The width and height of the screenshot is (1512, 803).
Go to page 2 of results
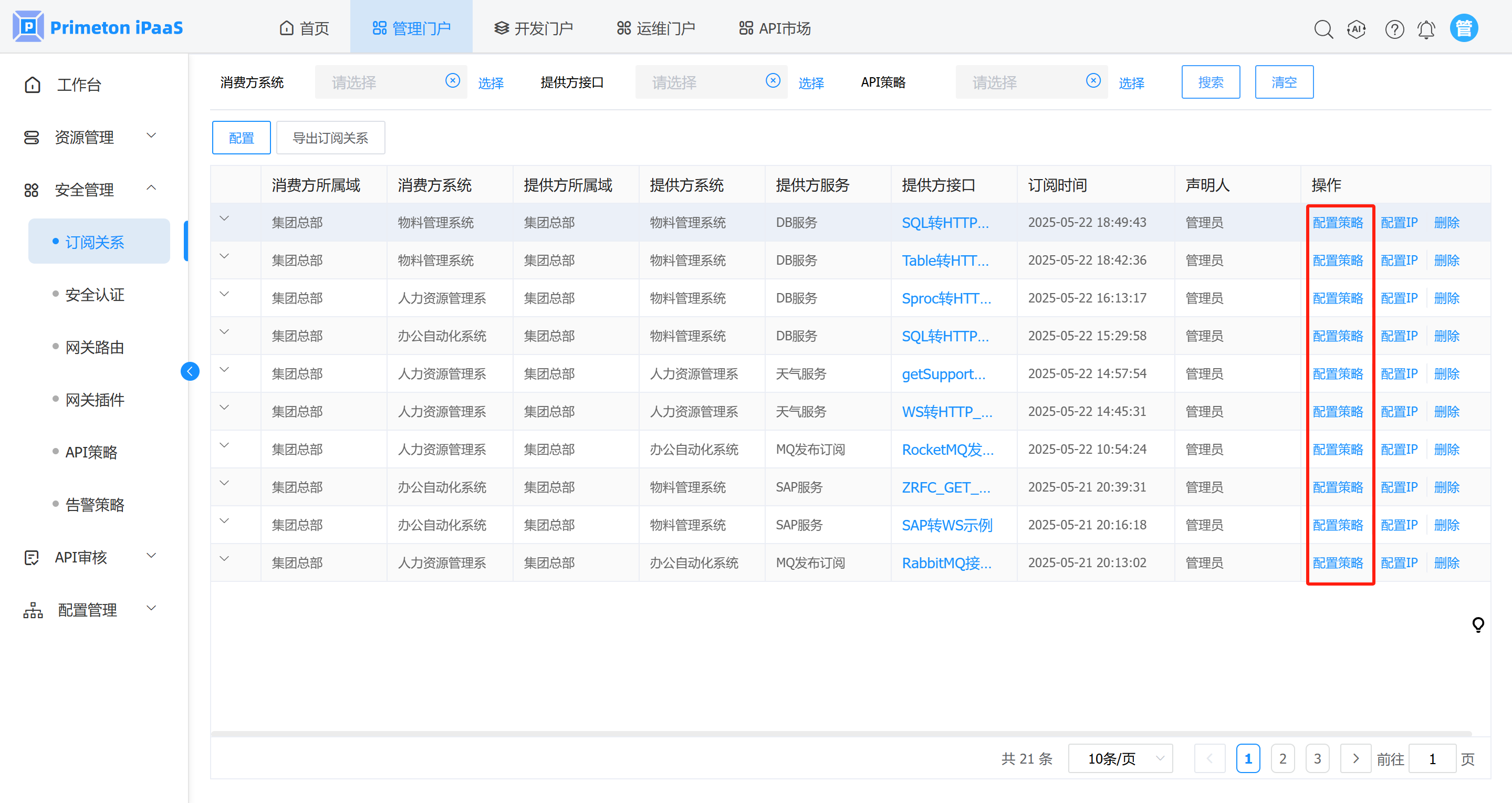pos(1282,758)
